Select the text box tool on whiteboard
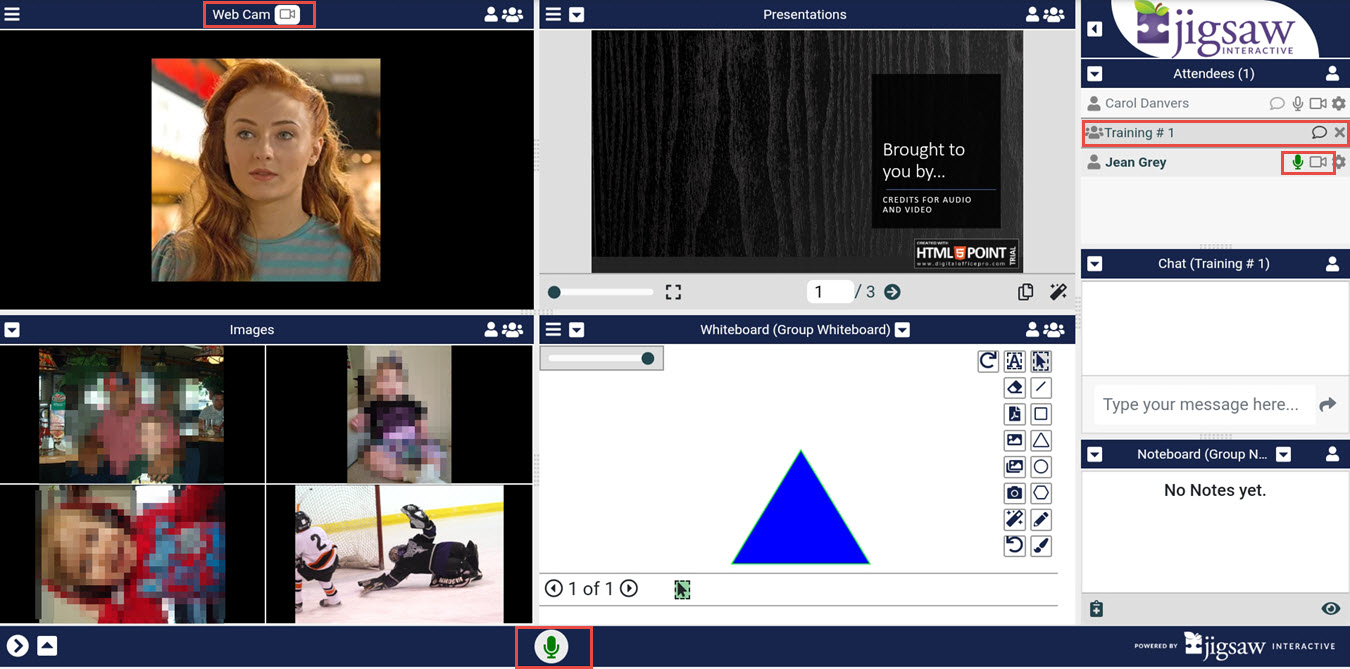The image size is (1350, 669). 1014,362
